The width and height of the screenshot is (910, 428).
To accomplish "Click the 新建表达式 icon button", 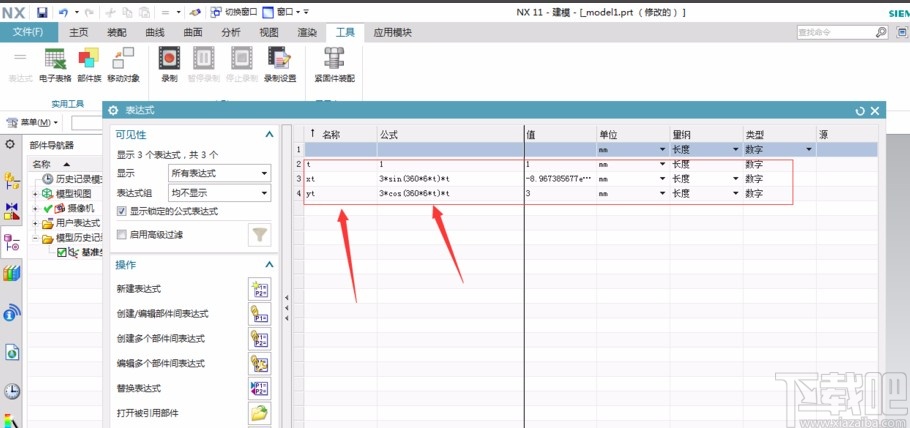I will tap(259, 289).
